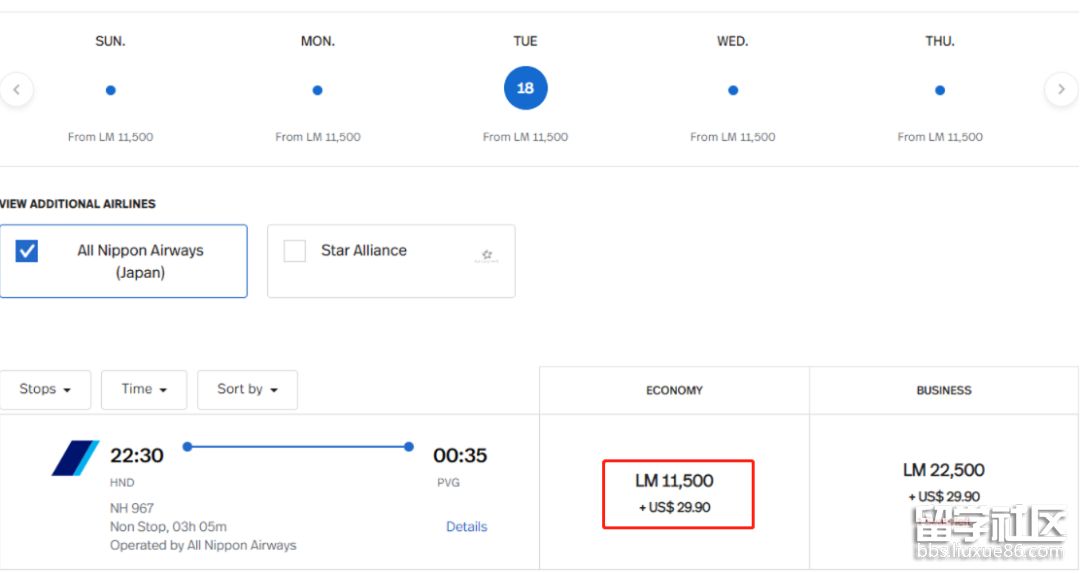This screenshot has width=1080, height=573.
Task: Go to next dates with right arrow
Action: coord(1061,90)
